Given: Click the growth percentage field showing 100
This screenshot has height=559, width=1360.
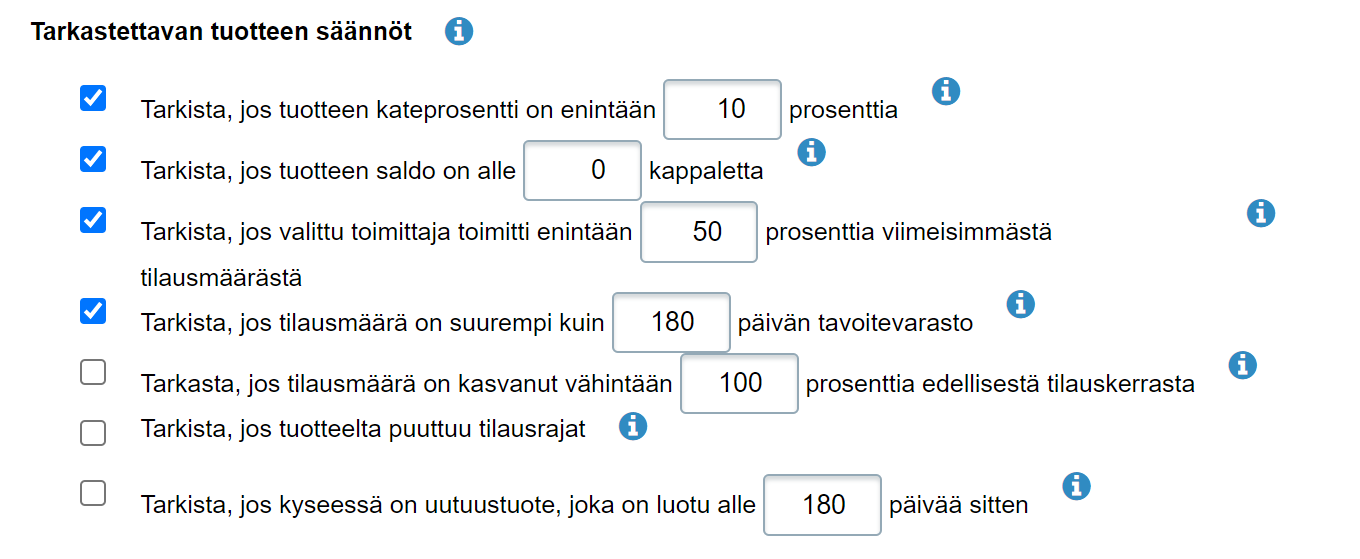Looking at the screenshot, I should click(739, 383).
